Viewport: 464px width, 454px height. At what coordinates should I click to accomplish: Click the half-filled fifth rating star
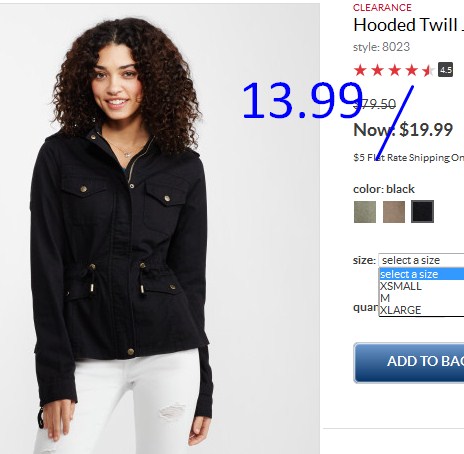pos(428,70)
